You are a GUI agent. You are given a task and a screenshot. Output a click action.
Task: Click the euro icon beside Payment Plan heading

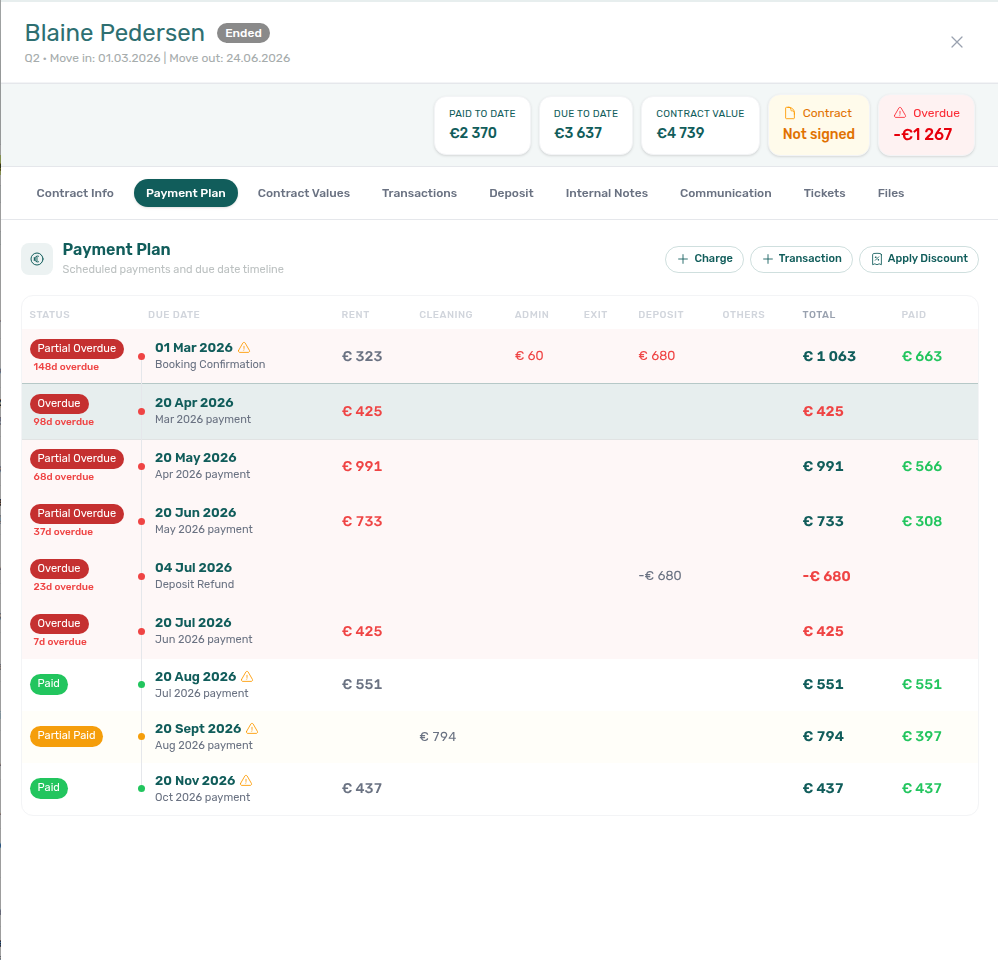coord(37,259)
